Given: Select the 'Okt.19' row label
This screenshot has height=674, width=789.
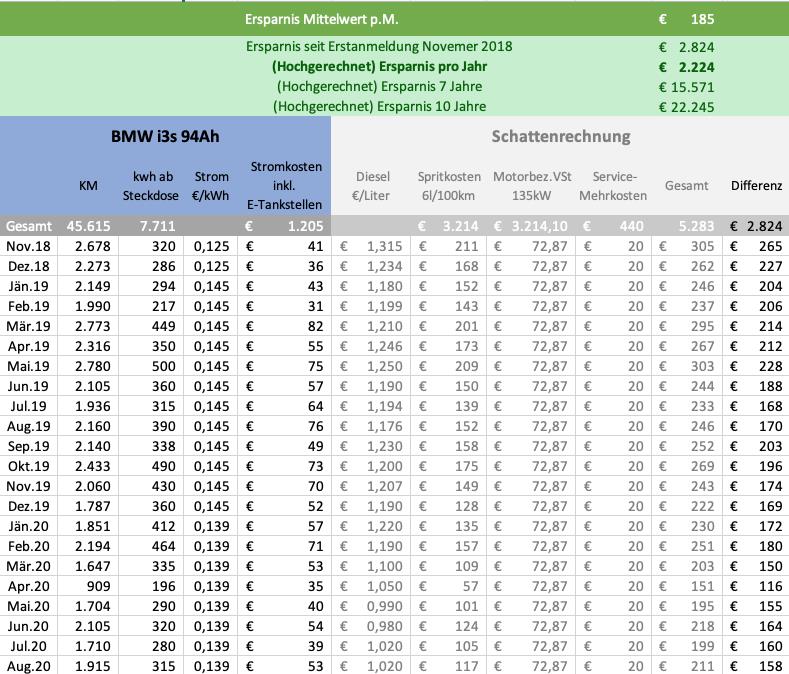Looking at the screenshot, I should [29, 466].
